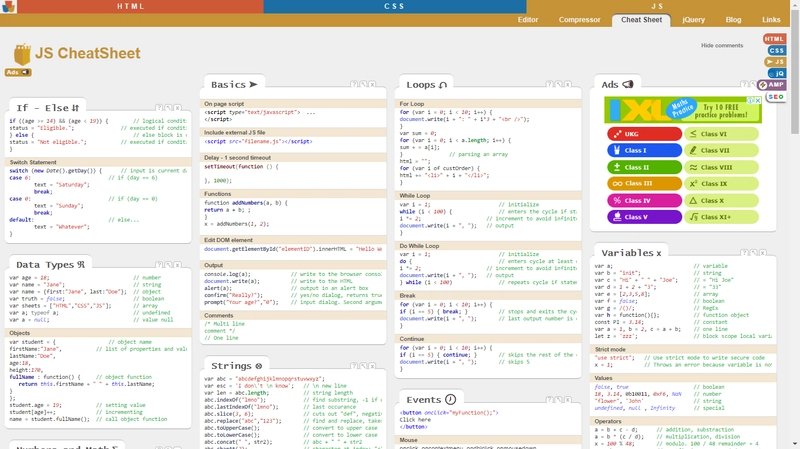Click the Ads megaphone badge under page title

coord(18,72)
